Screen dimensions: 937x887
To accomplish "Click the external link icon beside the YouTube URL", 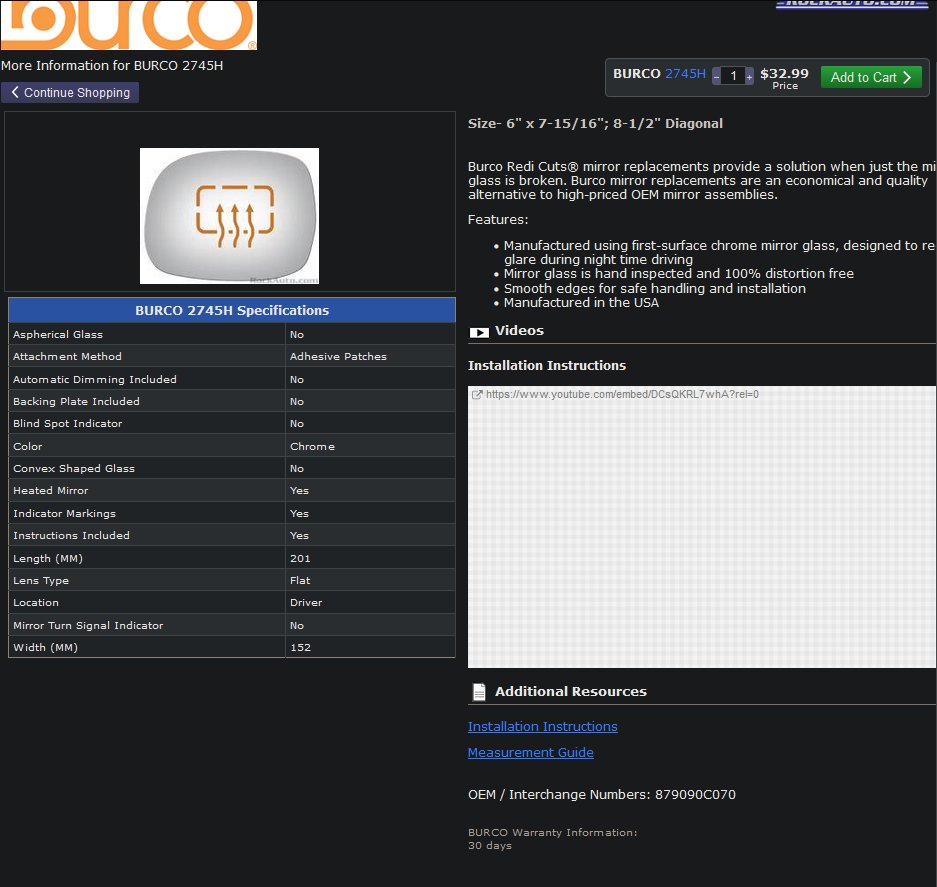I will click(477, 394).
